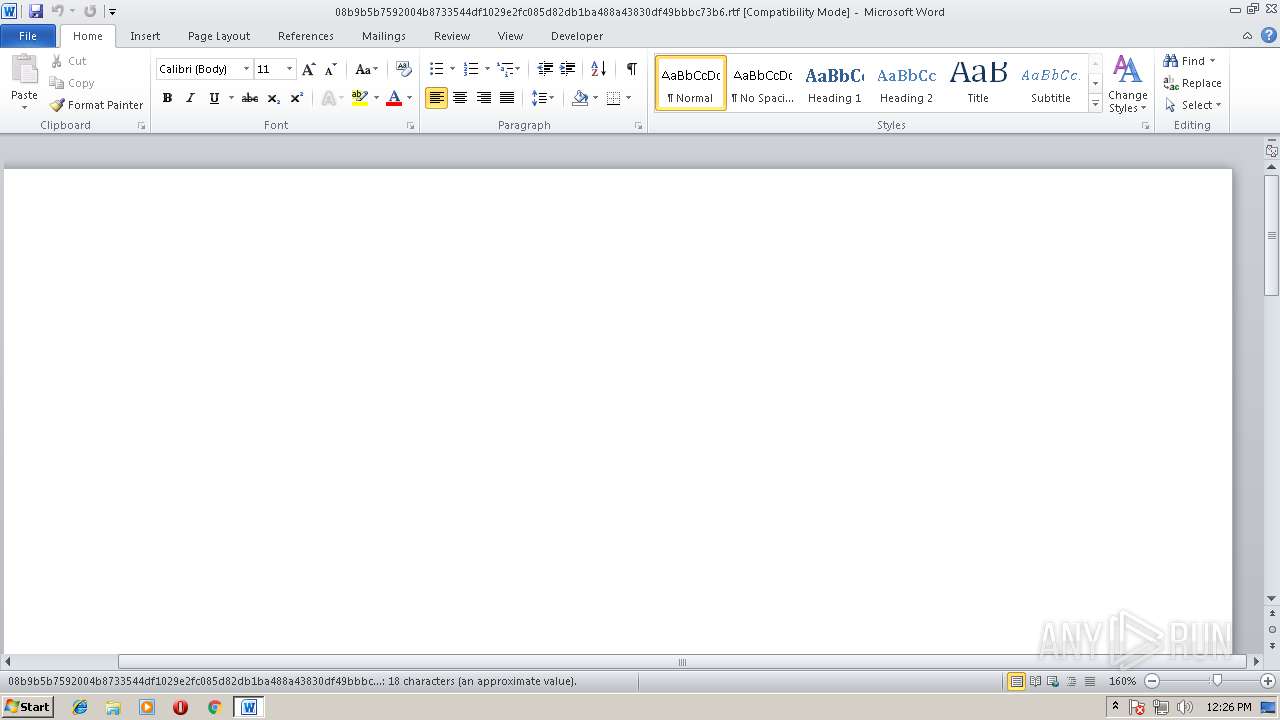Click the Subscript icon

pyautogui.click(x=274, y=98)
